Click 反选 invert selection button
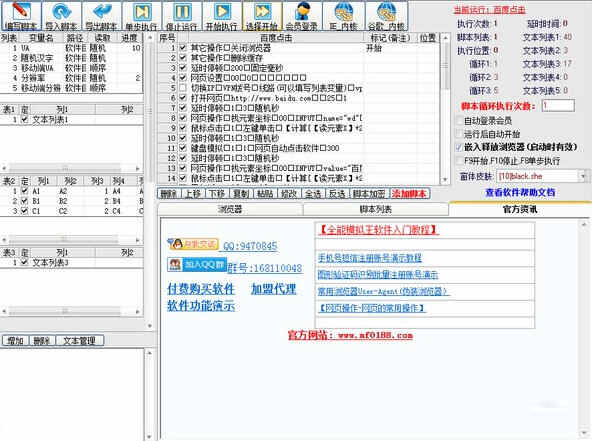Image resolution: width=592 pixels, height=441 pixels. point(338,194)
